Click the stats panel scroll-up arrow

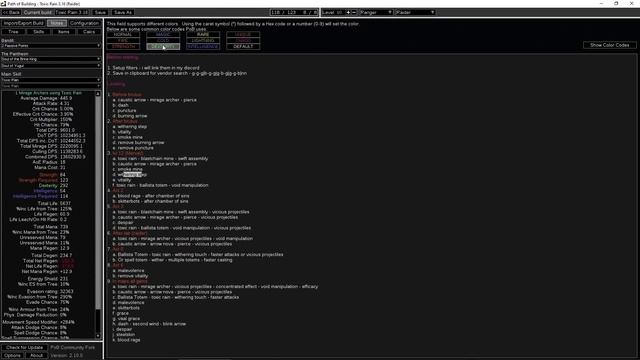pos(98,94)
